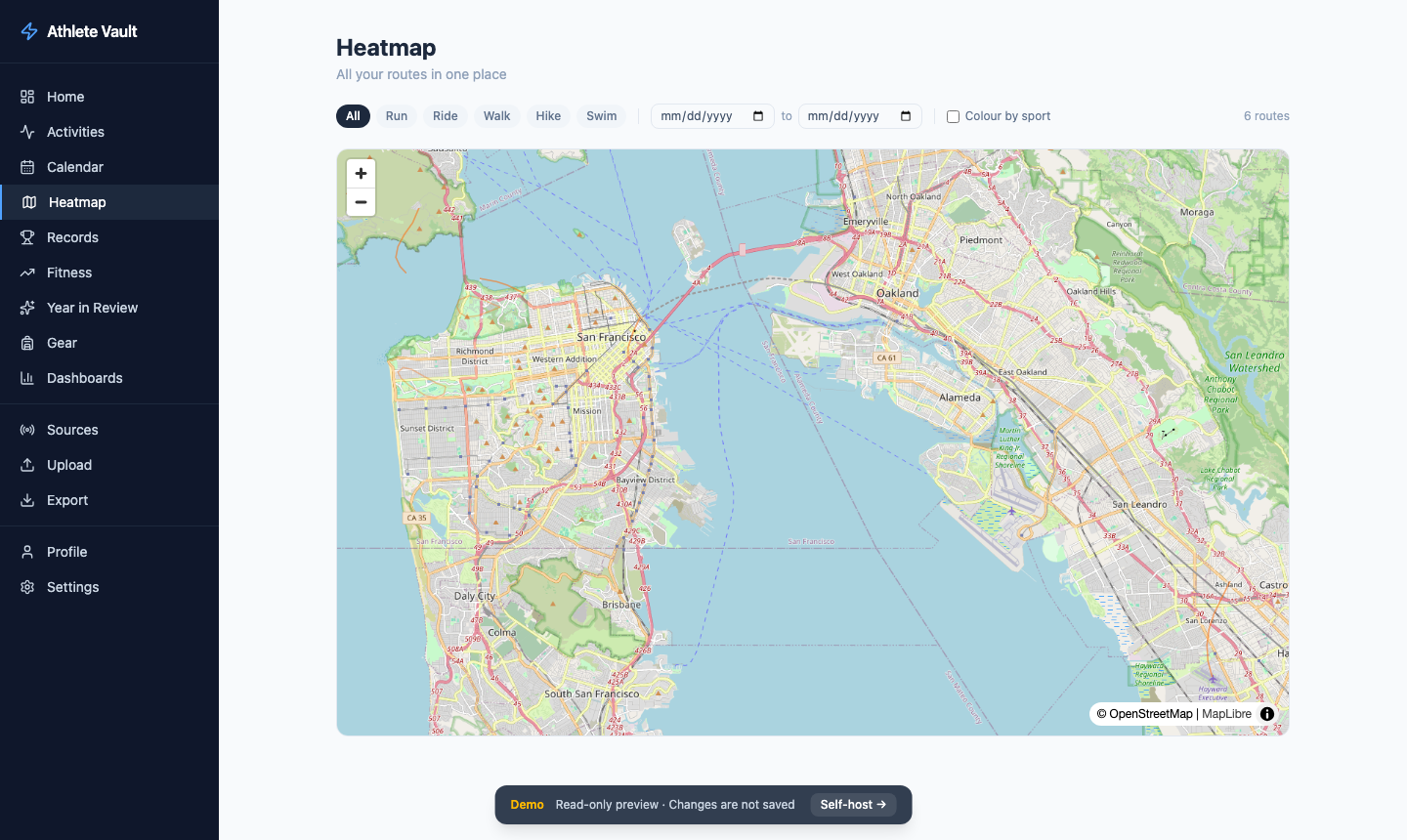The width and height of the screenshot is (1407, 840).
Task: Click the Export label in sidebar
Action: click(67, 500)
